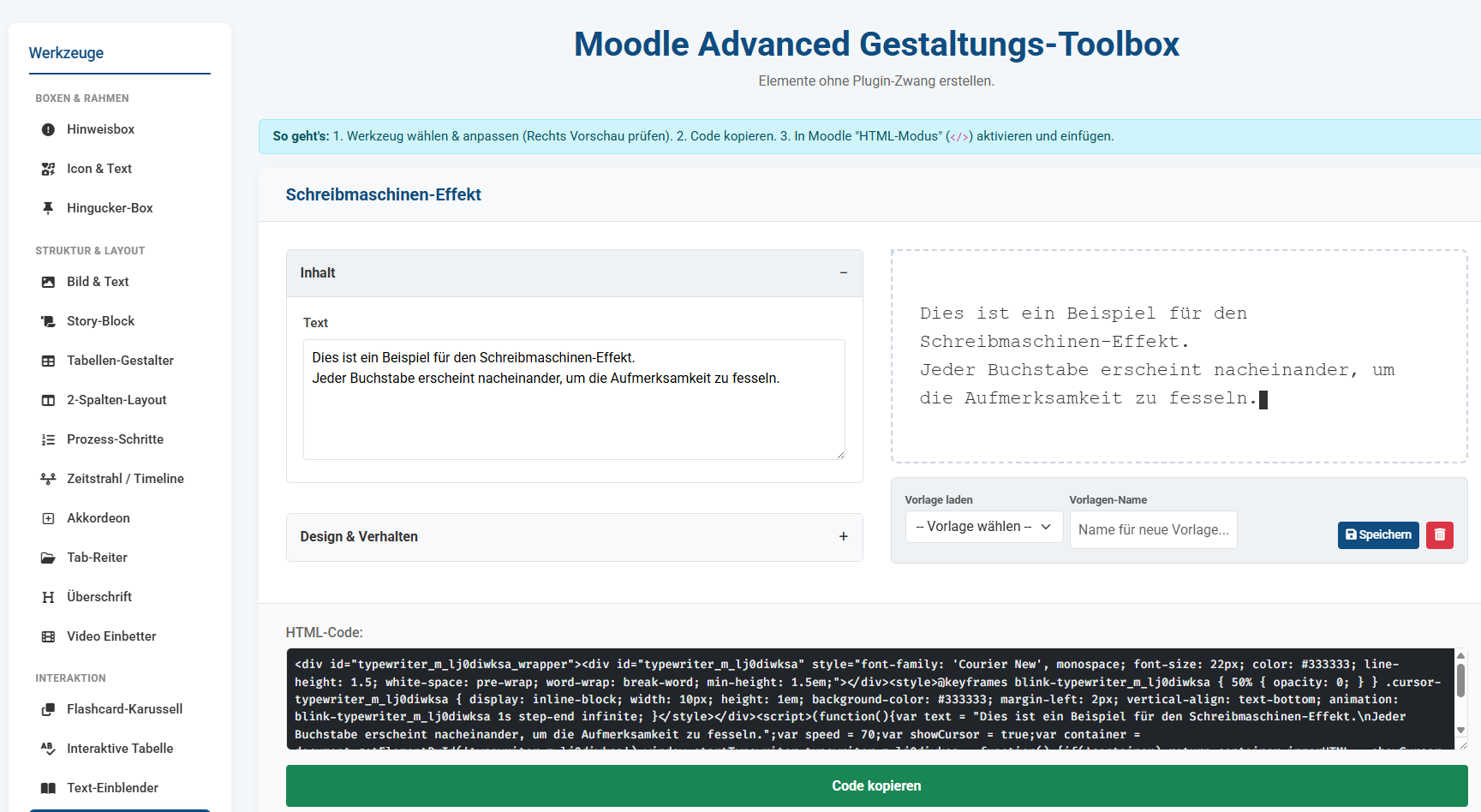Open Story-Block in the sidebar

[x=100, y=321]
